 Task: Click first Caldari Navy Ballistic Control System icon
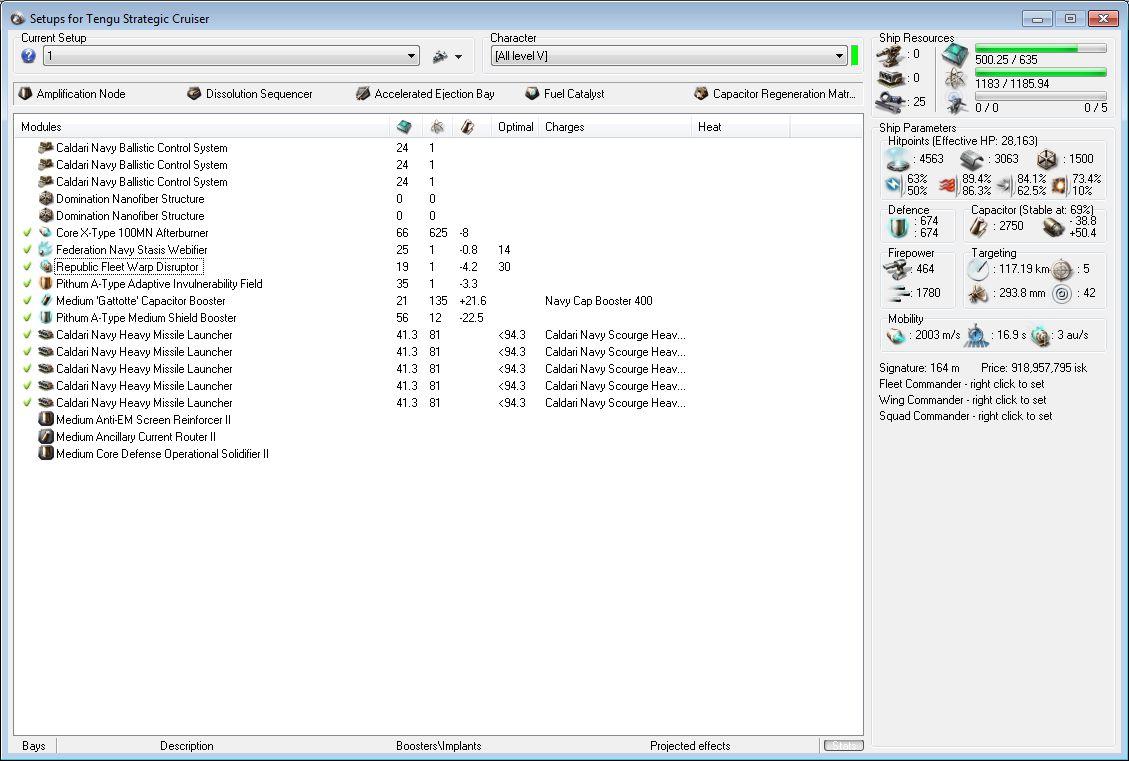(46, 148)
